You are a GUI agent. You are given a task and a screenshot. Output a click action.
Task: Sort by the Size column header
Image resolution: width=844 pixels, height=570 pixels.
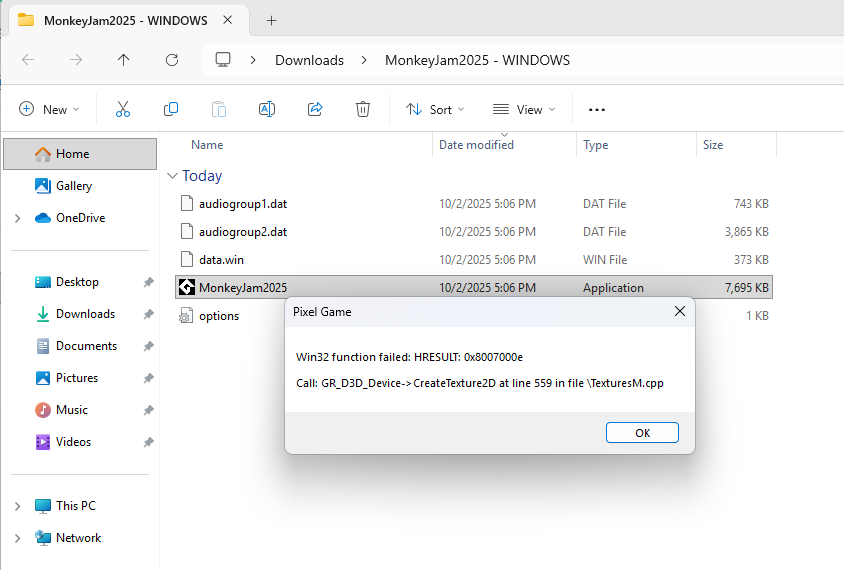pos(713,145)
